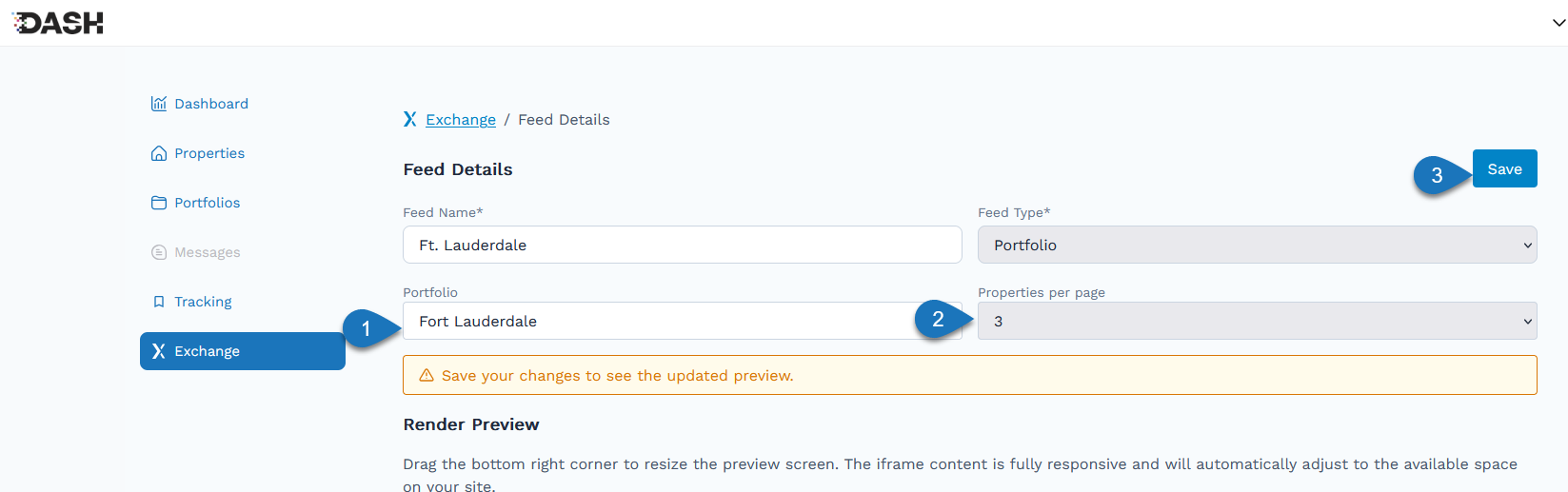
Task: Open the Properties per page dropdown
Action: click(1257, 321)
